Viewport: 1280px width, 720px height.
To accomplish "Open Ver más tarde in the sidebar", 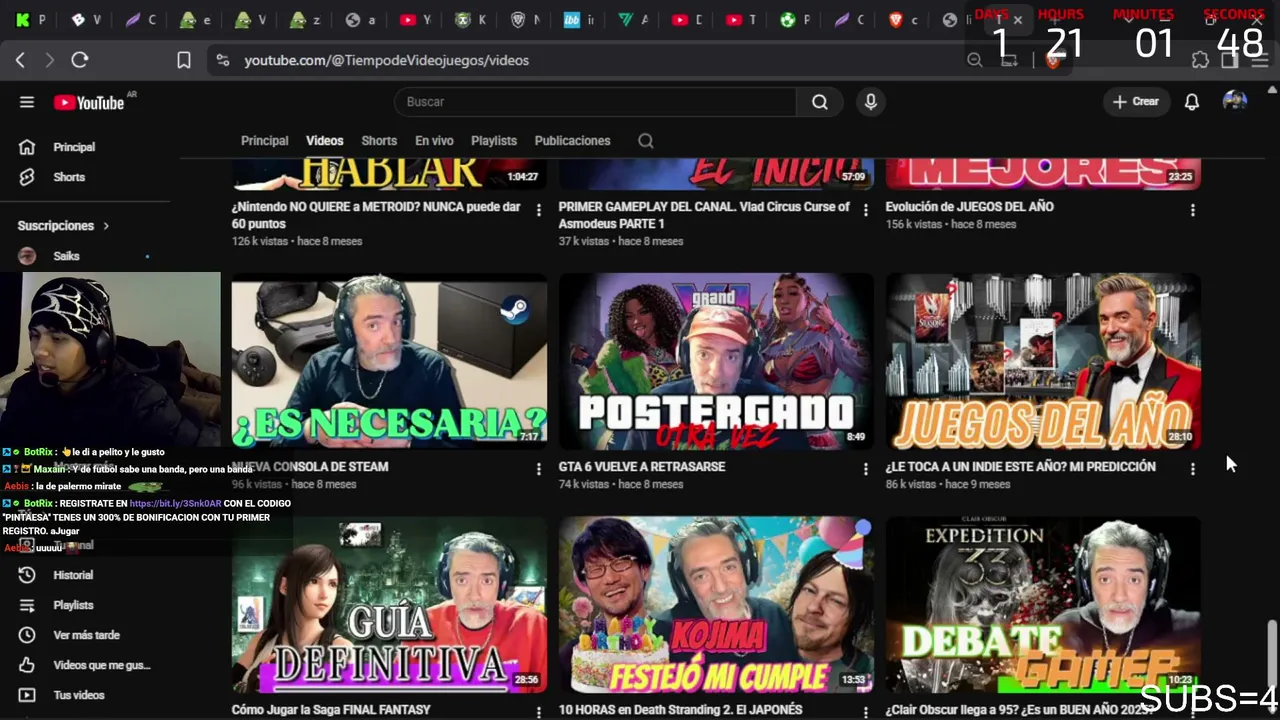I will coord(85,635).
